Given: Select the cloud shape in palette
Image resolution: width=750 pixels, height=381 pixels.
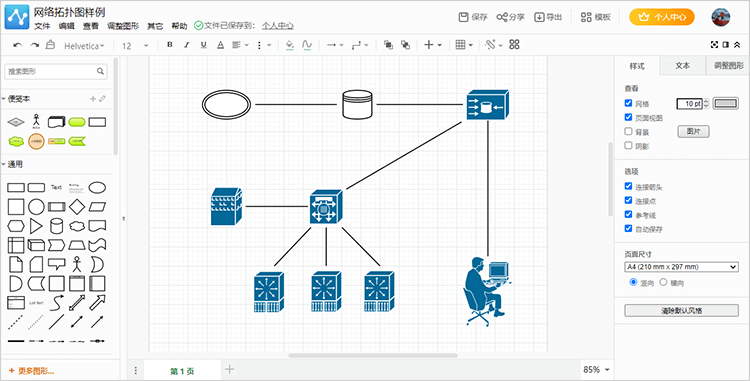Looking at the screenshot, I should pyautogui.click(x=77, y=226).
